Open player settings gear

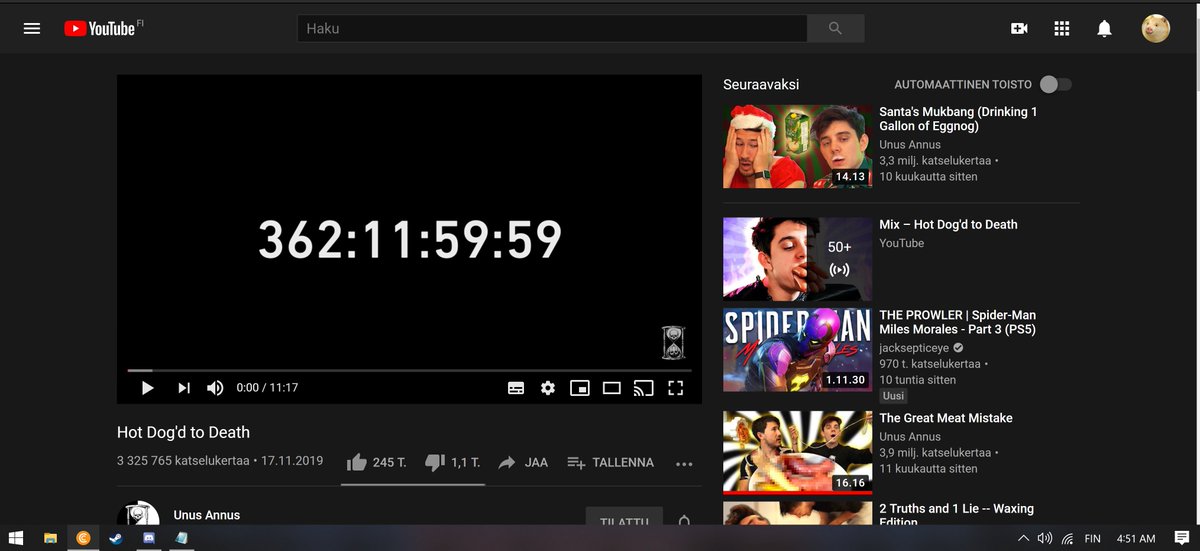[548, 388]
